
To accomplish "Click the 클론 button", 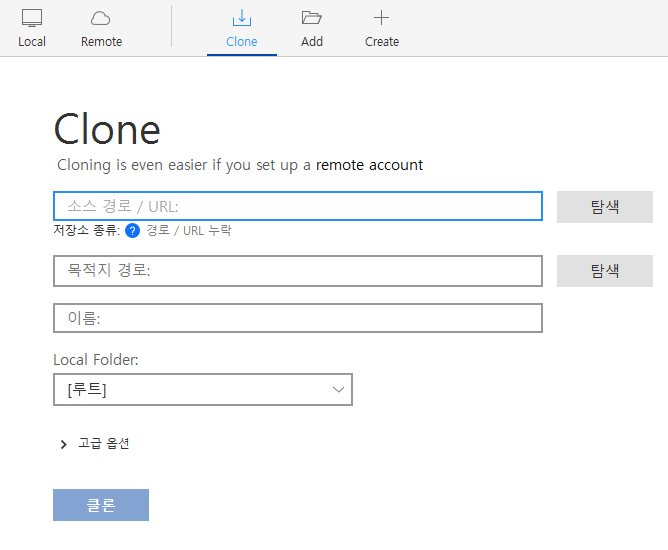I will click(101, 505).
